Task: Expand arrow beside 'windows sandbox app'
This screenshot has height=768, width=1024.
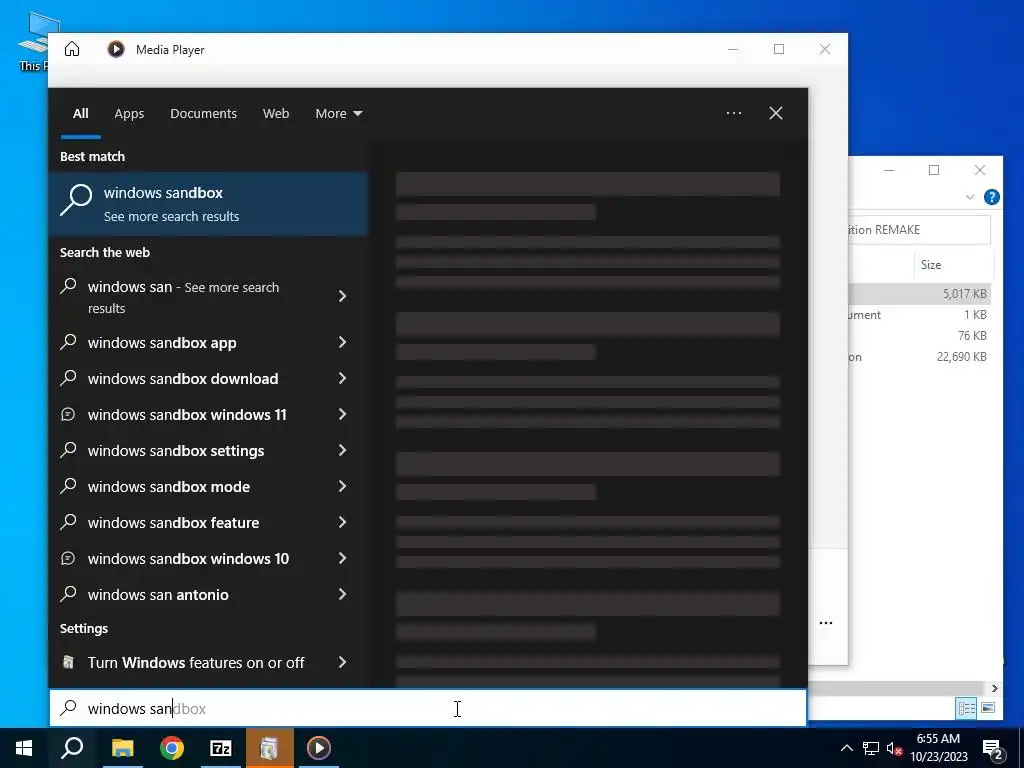Action: tap(342, 342)
